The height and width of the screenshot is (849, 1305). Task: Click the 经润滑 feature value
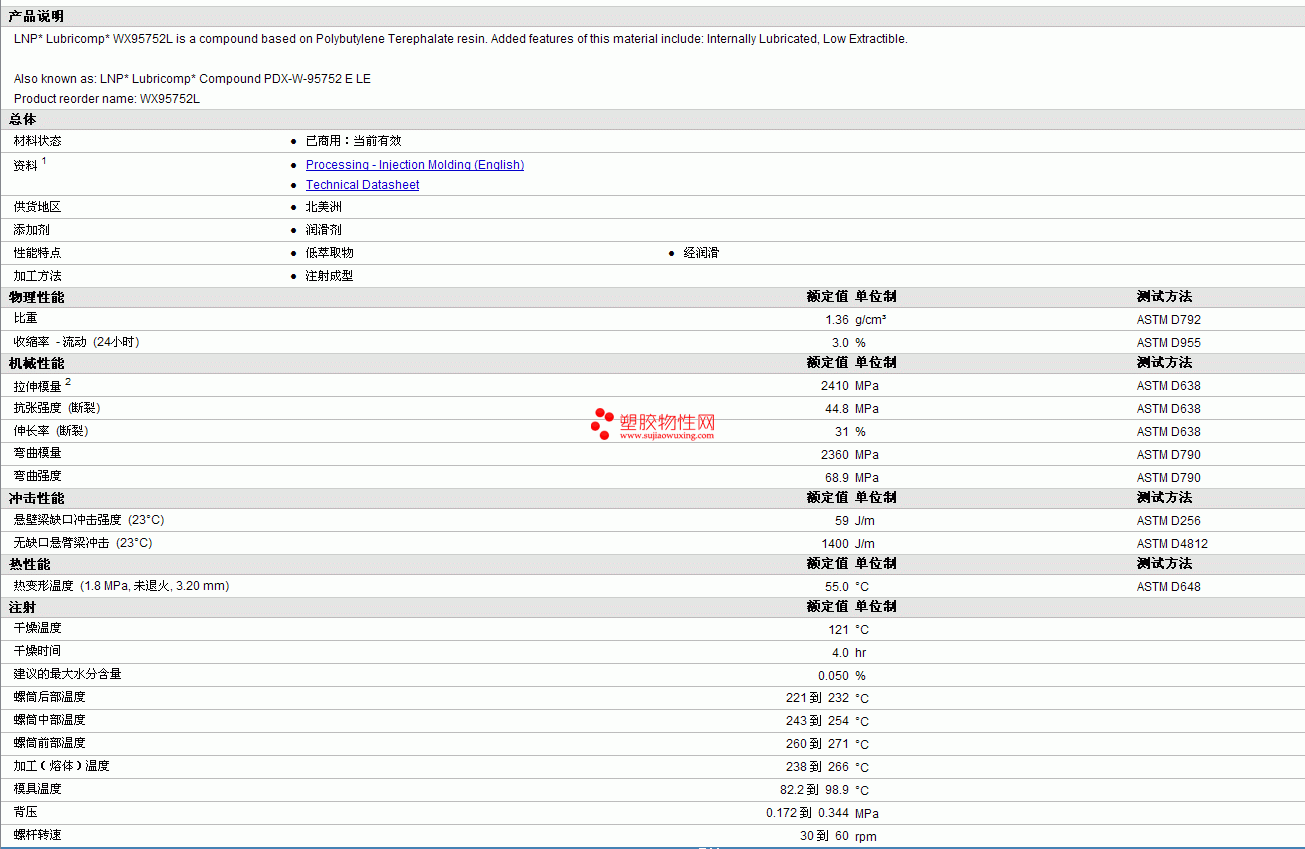(x=701, y=253)
